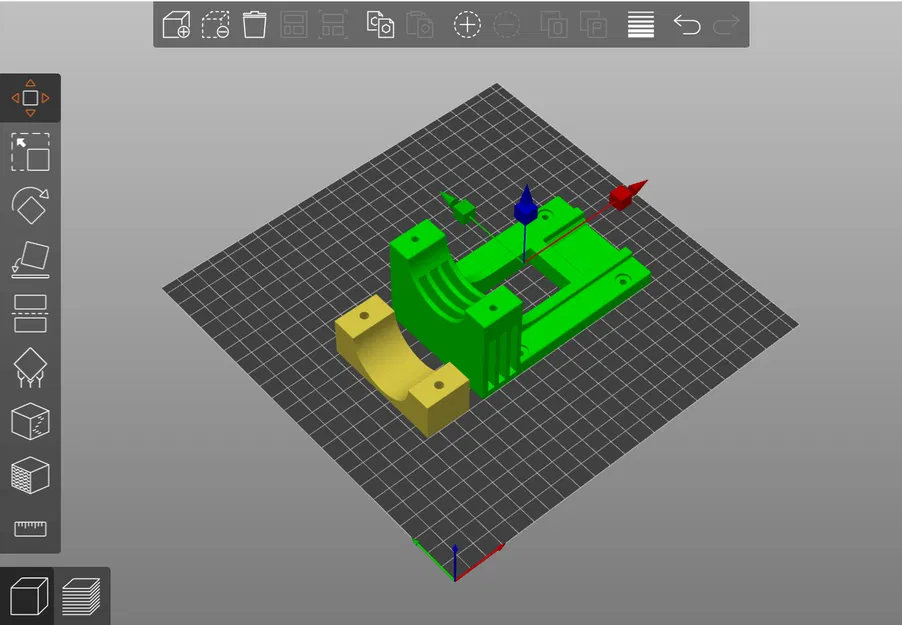Switch to sliced layers preview
Screen dimensions: 902x625
[81, 596]
